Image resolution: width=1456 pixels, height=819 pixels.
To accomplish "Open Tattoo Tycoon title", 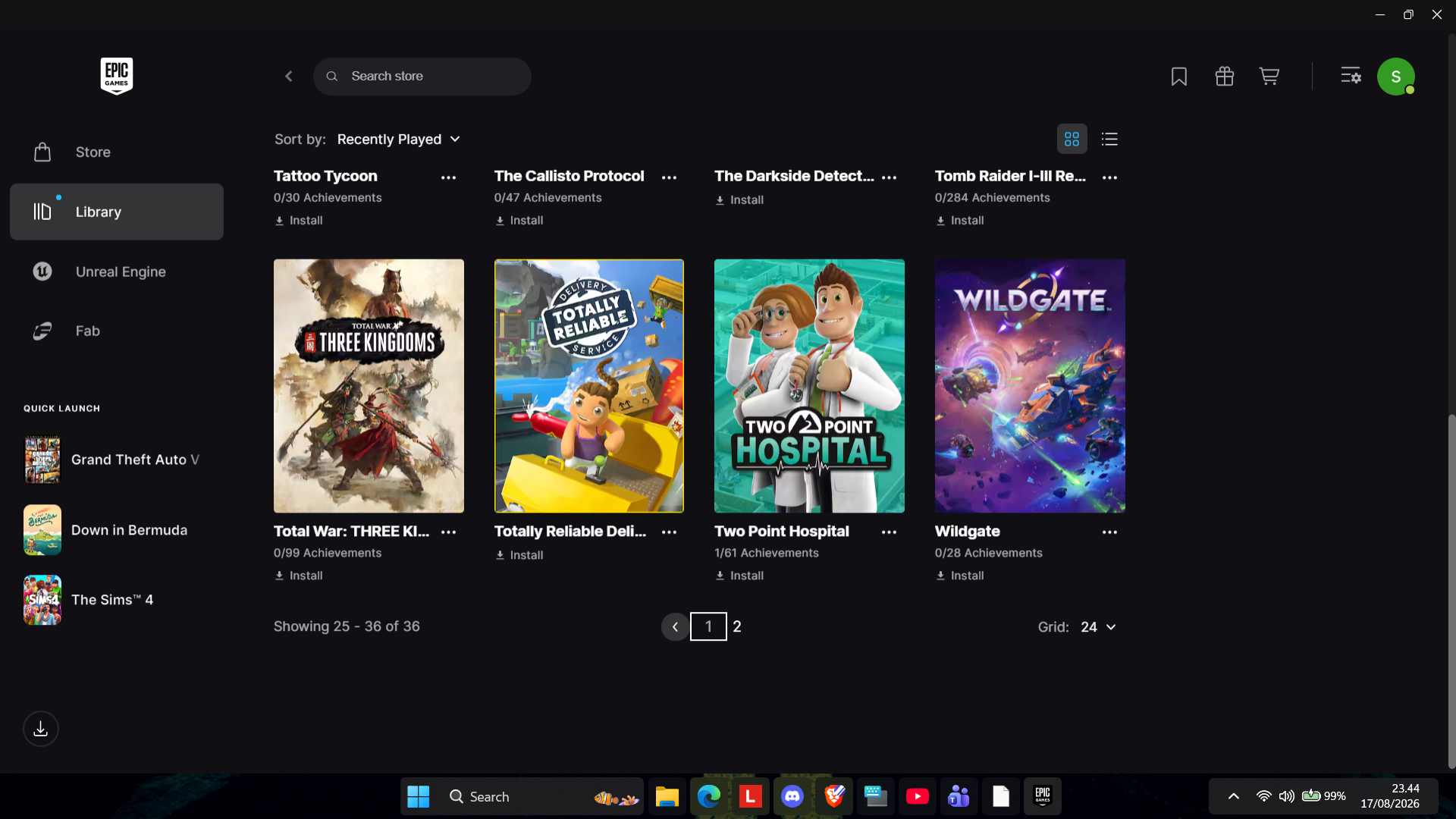I will [x=325, y=176].
